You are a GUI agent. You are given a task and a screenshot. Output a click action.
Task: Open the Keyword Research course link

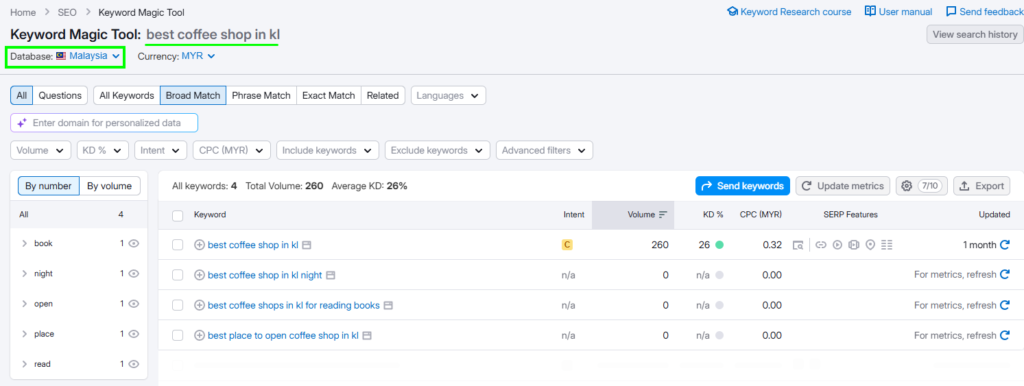[789, 12]
